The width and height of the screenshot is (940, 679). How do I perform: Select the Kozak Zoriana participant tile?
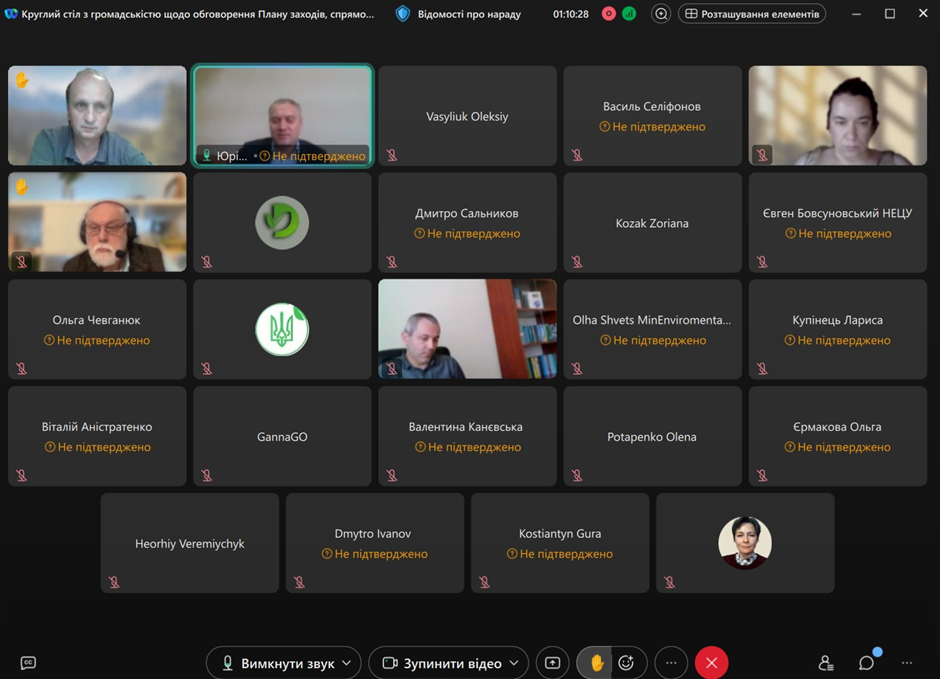tap(652, 223)
